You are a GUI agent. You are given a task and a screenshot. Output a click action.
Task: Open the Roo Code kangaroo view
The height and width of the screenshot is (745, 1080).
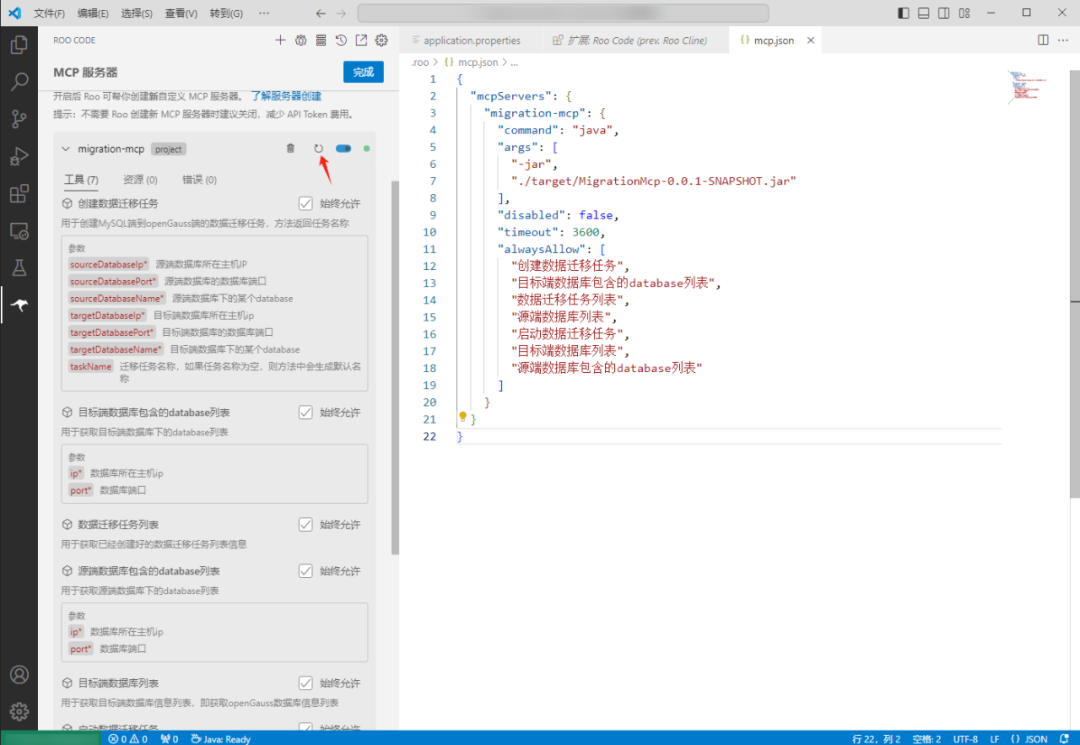[x=19, y=304]
